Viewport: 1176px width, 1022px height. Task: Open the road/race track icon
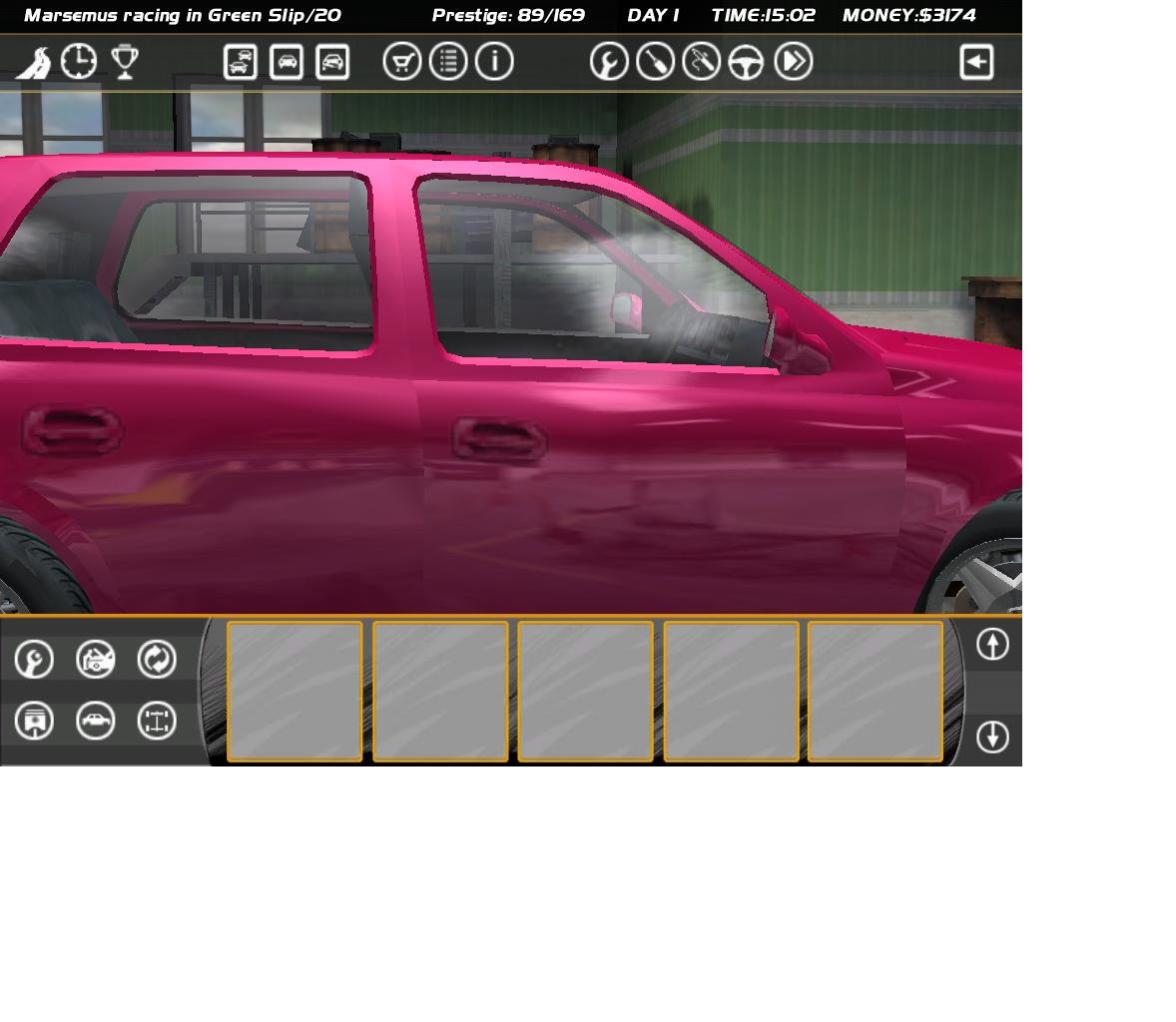[34, 62]
